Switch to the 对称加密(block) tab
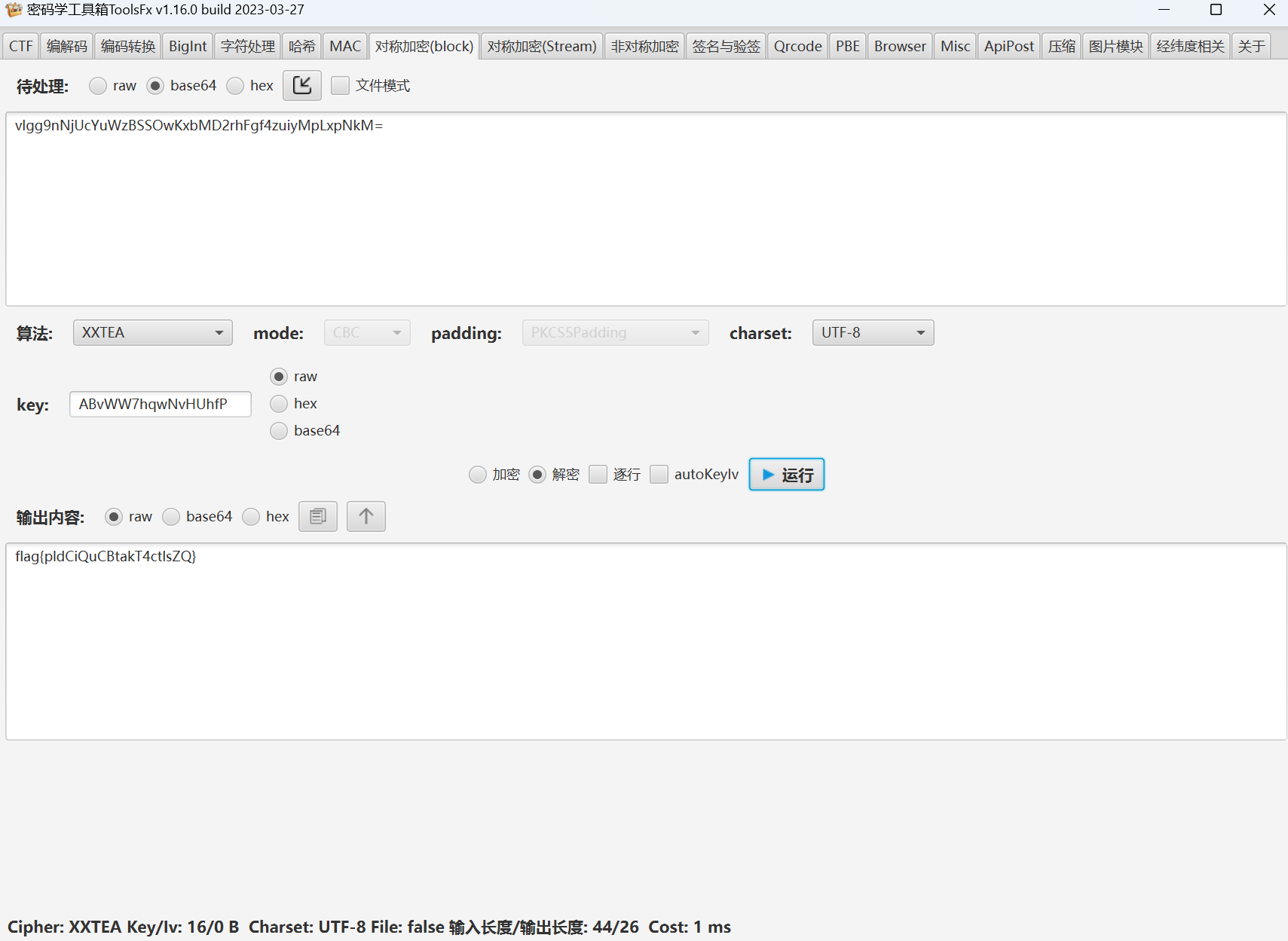 (424, 46)
